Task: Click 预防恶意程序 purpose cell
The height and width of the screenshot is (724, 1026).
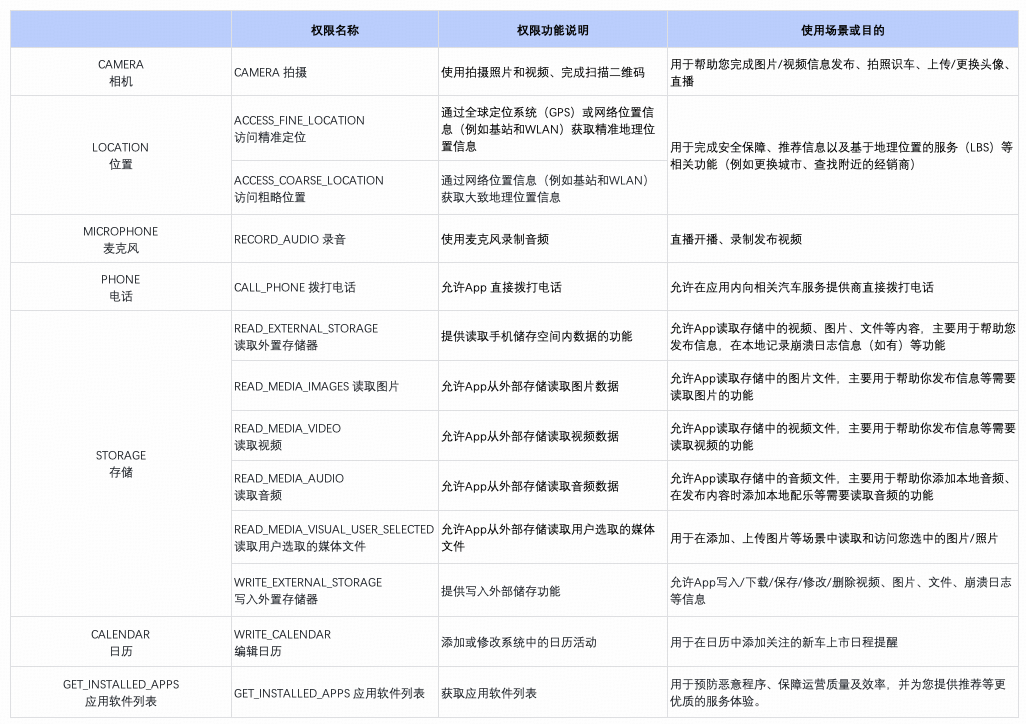Action: click(842, 693)
